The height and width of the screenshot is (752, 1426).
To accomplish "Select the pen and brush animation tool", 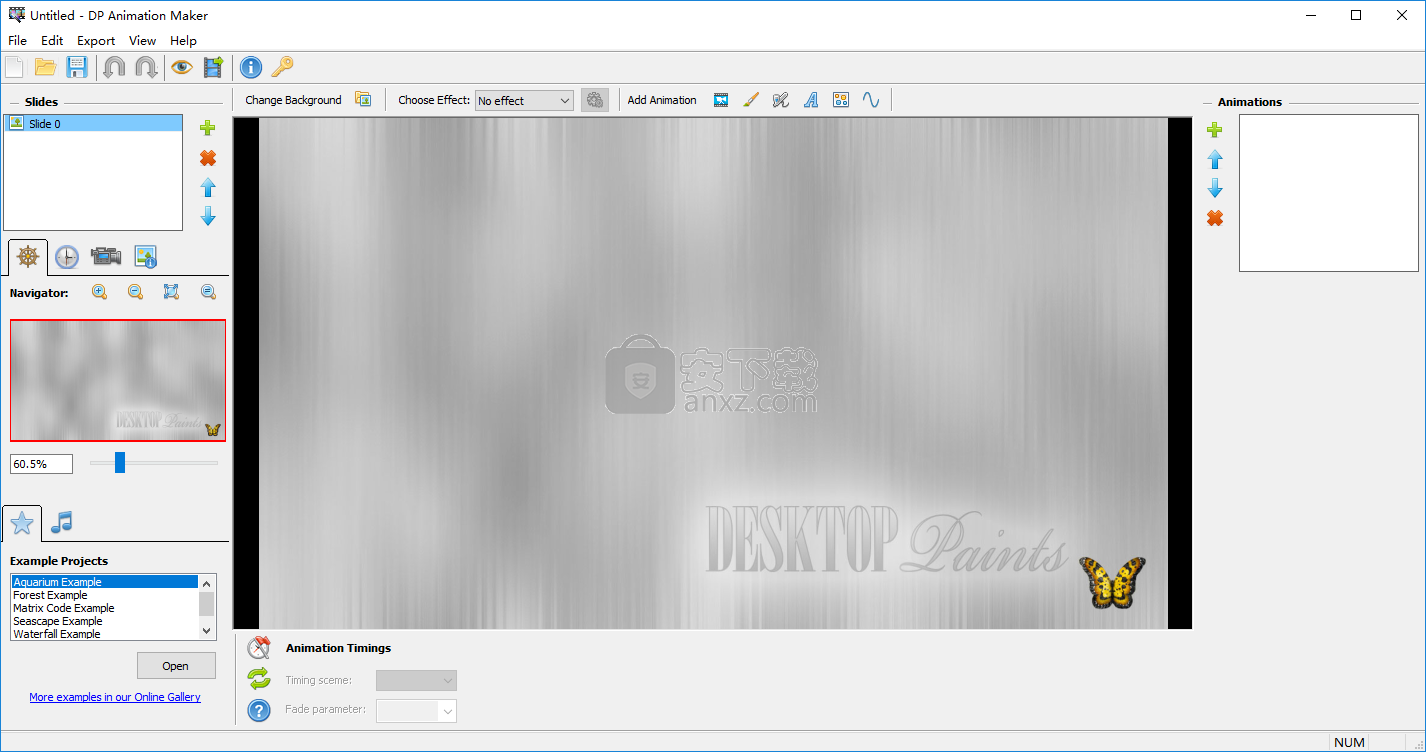I will pos(781,100).
